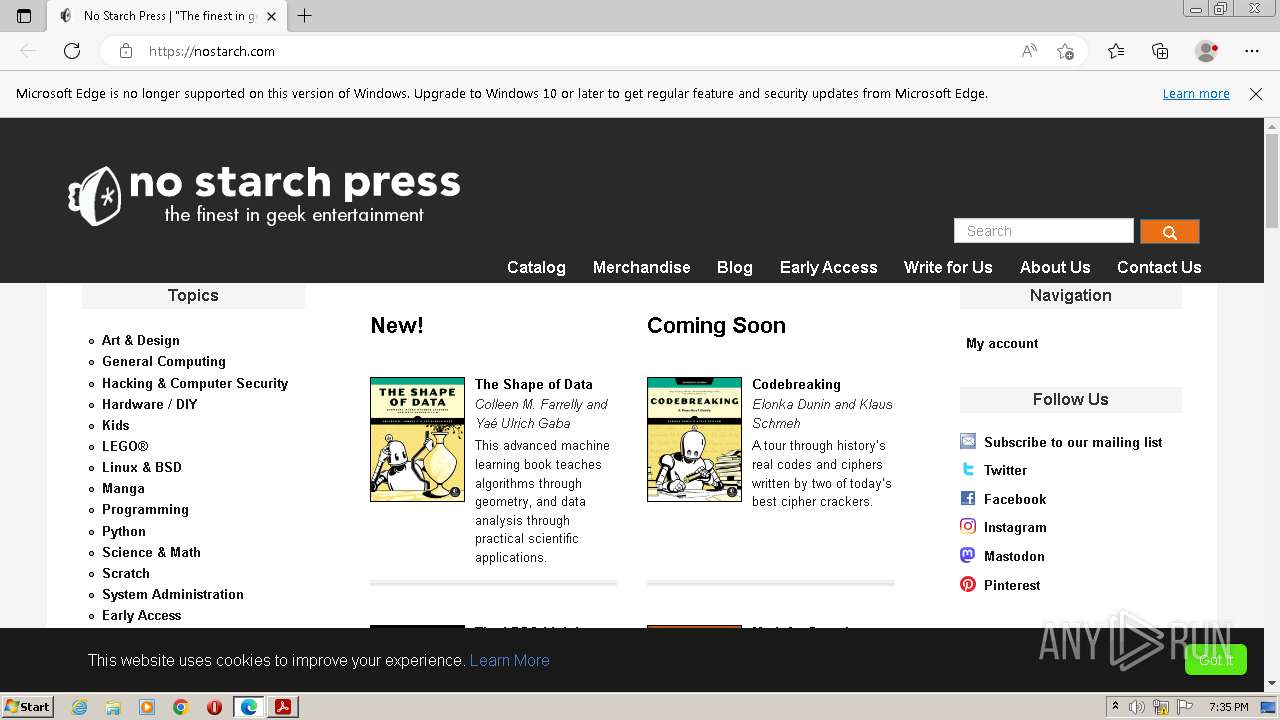Open the browser profile avatar

1207,51
